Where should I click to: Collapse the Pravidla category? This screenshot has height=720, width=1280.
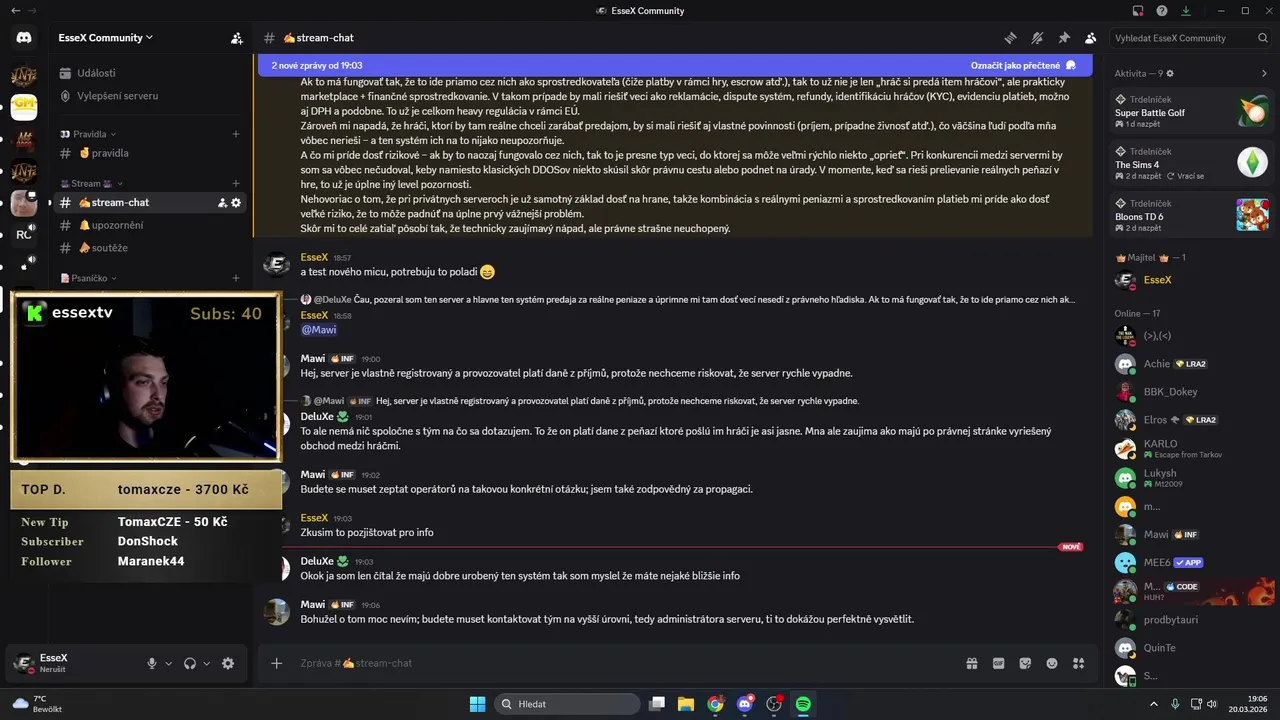(x=90, y=134)
